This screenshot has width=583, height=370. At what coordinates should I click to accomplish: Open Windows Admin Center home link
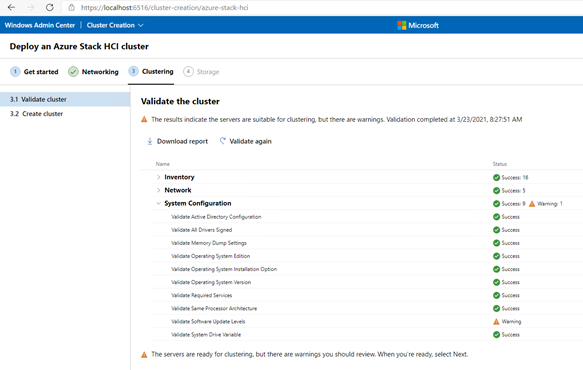point(40,25)
